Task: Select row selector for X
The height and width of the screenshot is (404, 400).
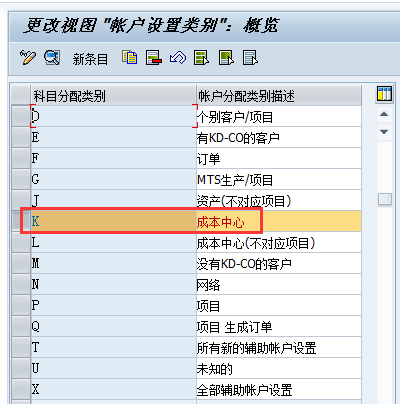Action: pyautogui.click(x=21, y=389)
